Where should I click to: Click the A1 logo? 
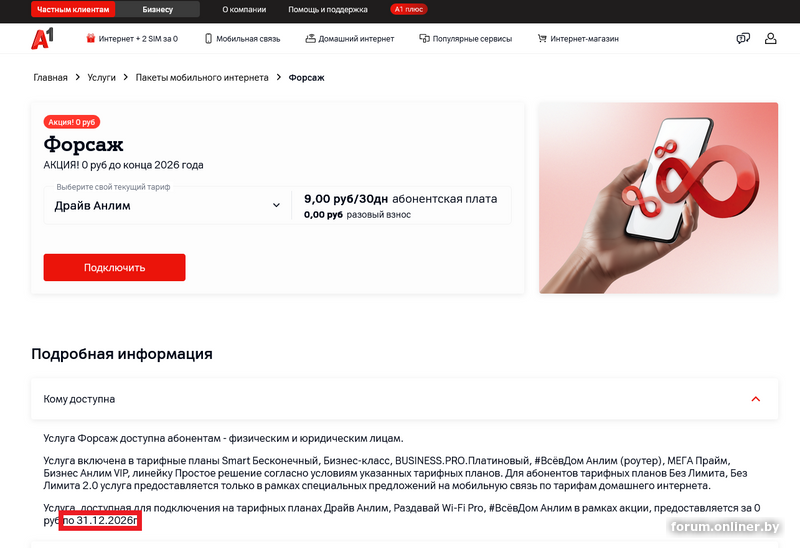tap(42, 39)
